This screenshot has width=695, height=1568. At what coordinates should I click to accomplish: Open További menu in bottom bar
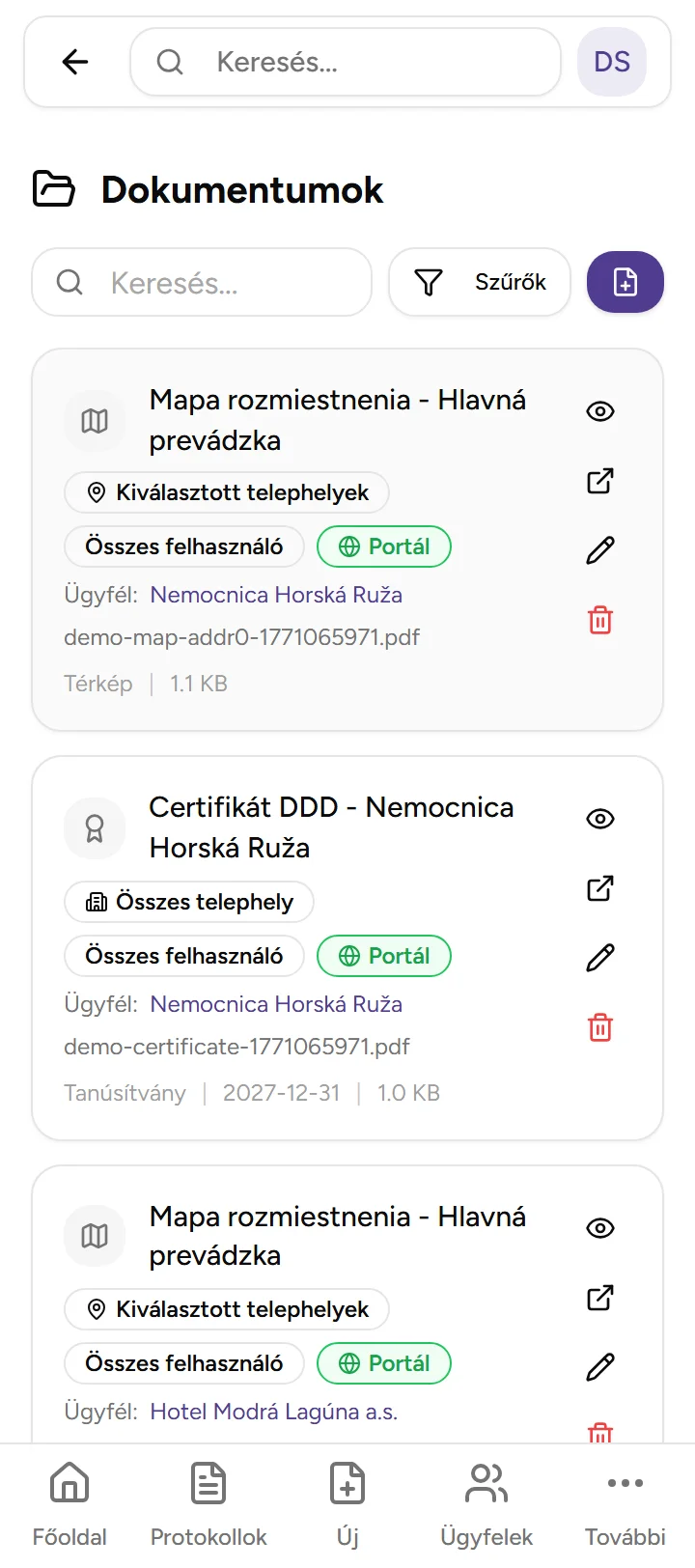(x=625, y=1482)
